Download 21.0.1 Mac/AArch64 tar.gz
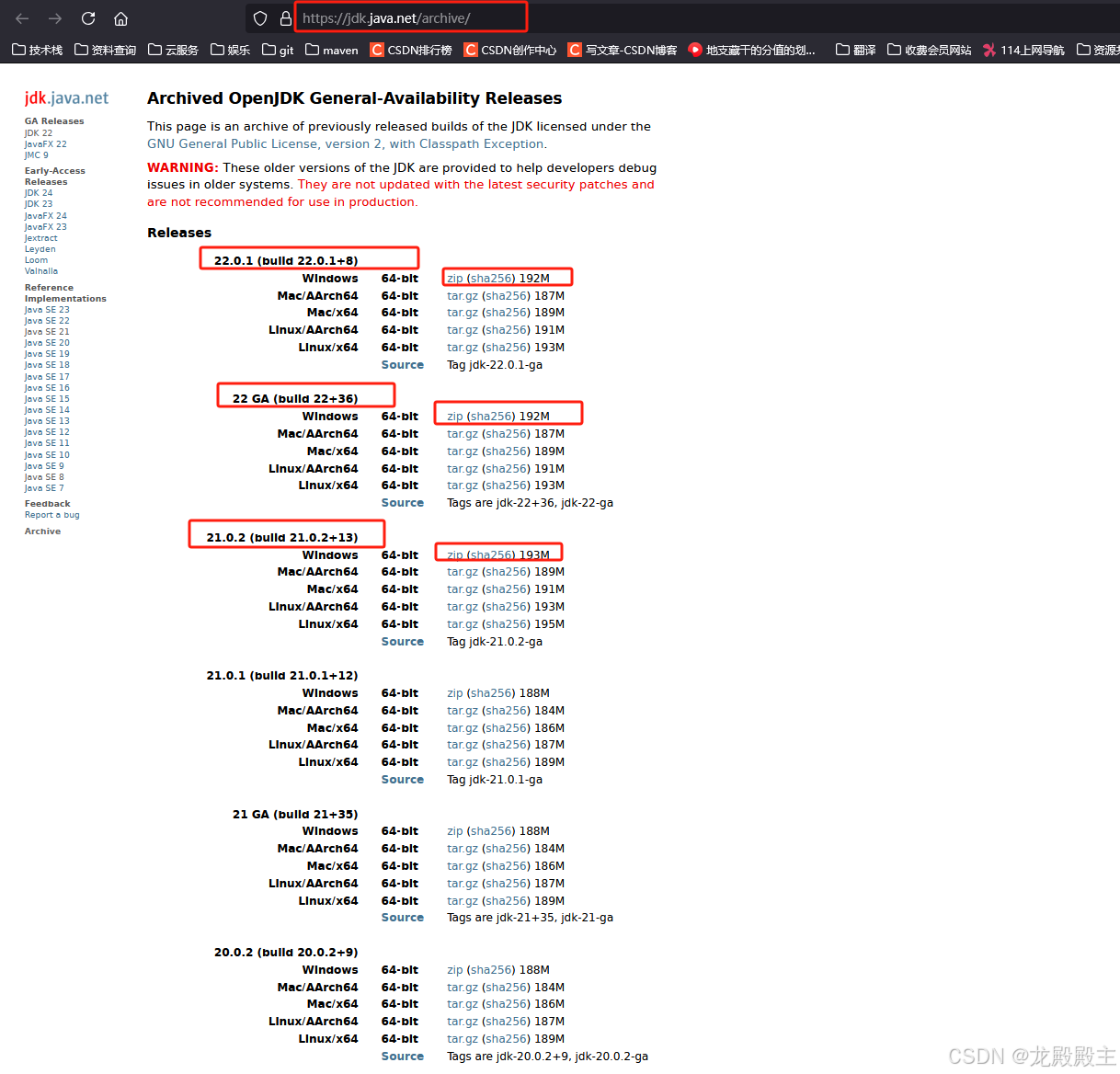1120x1074 pixels. point(463,711)
